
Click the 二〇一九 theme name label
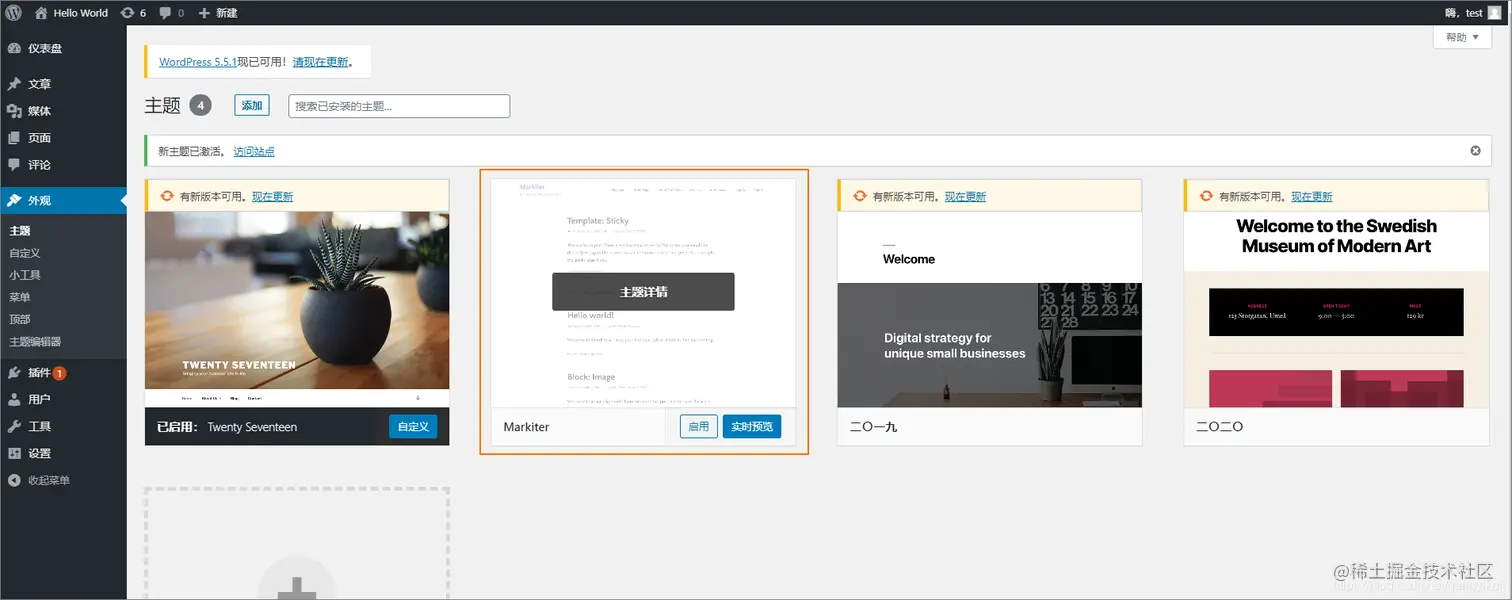(873, 427)
